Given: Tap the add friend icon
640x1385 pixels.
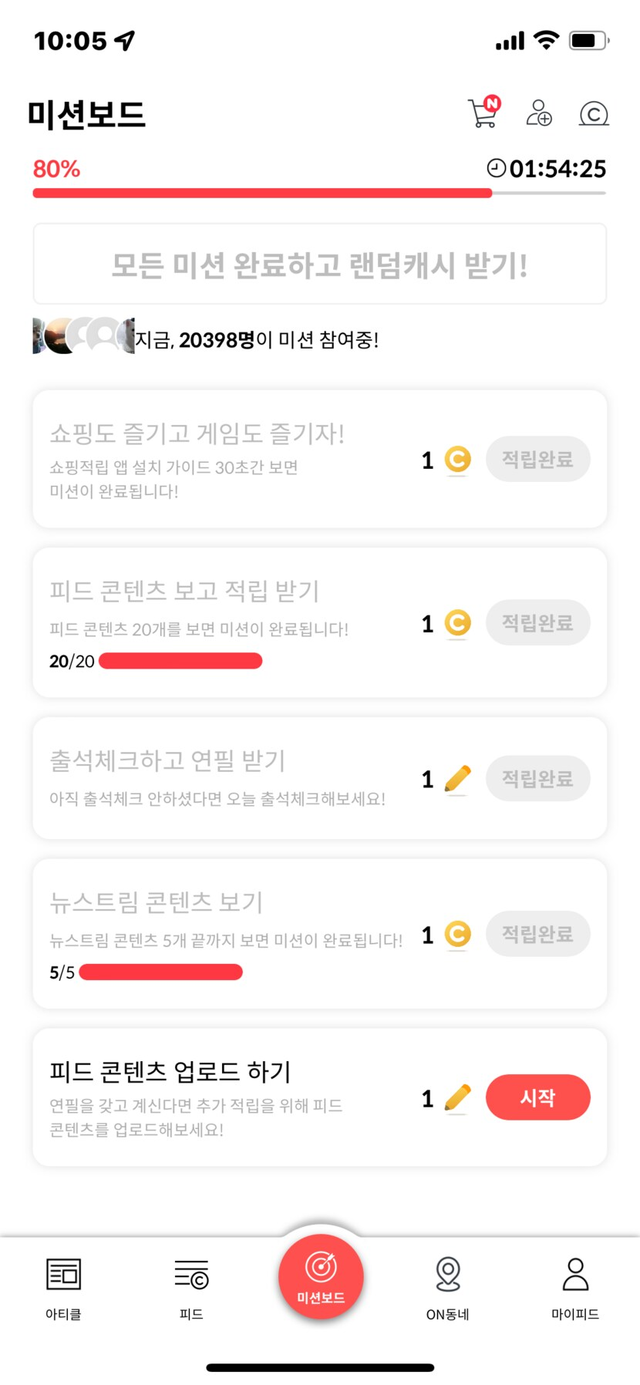Looking at the screenshot, I should [x=539, y=113].
